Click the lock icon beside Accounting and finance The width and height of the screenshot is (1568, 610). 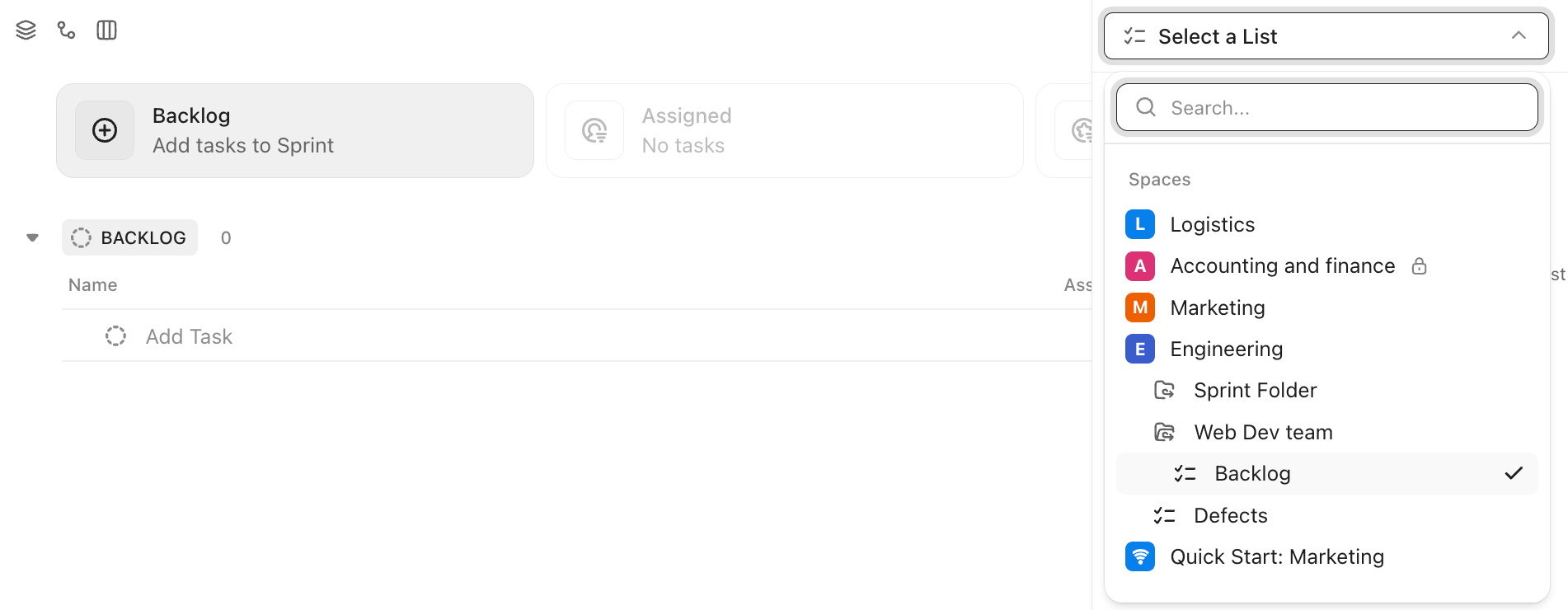point(1420,265)
